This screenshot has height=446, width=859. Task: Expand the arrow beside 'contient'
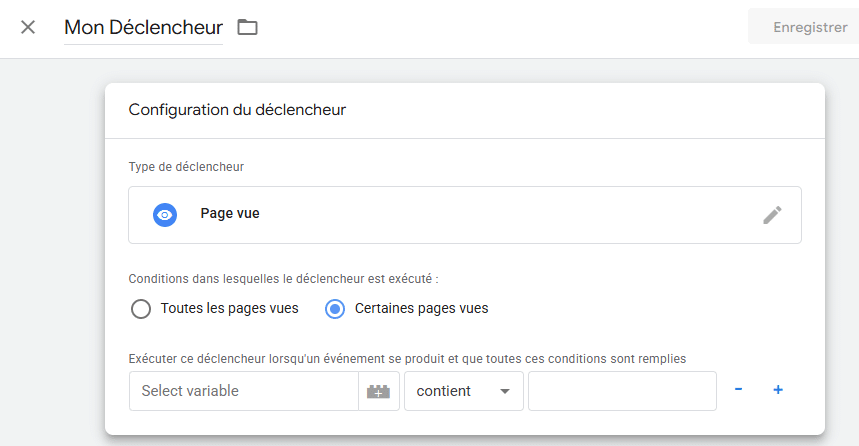[x=505, y=392]
